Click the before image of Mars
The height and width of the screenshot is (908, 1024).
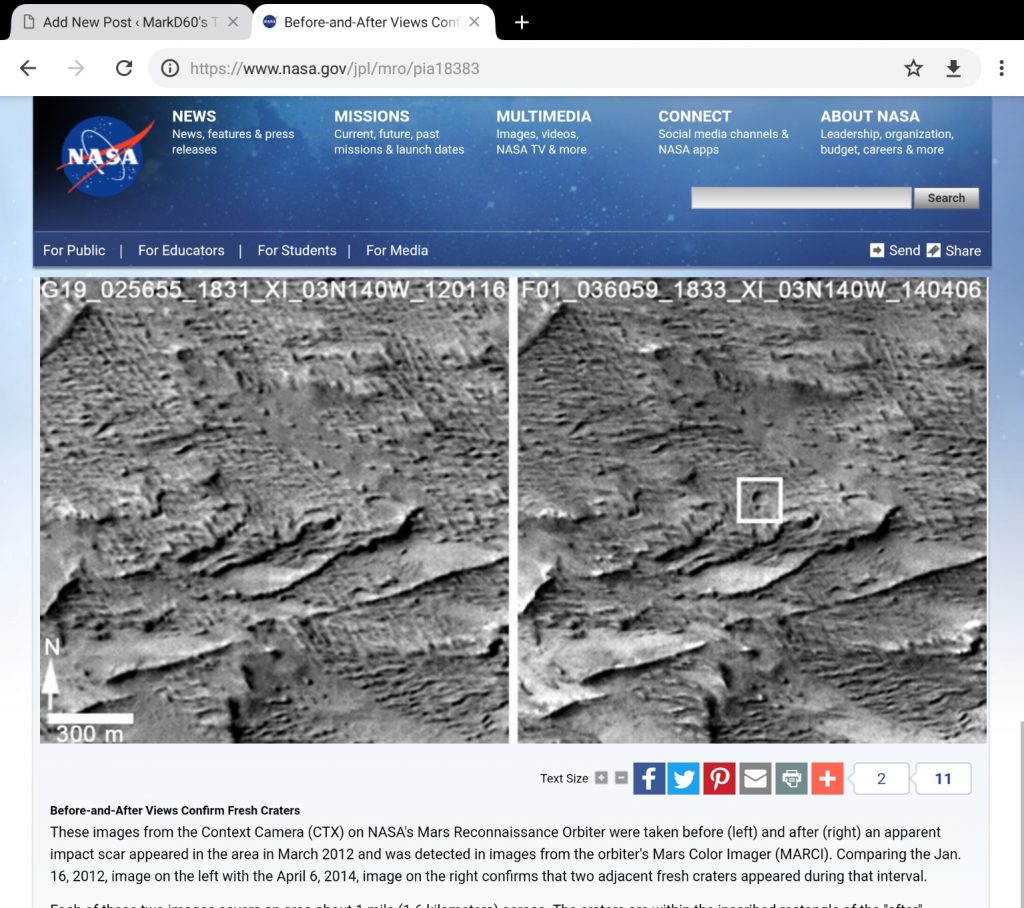point(274,510)
